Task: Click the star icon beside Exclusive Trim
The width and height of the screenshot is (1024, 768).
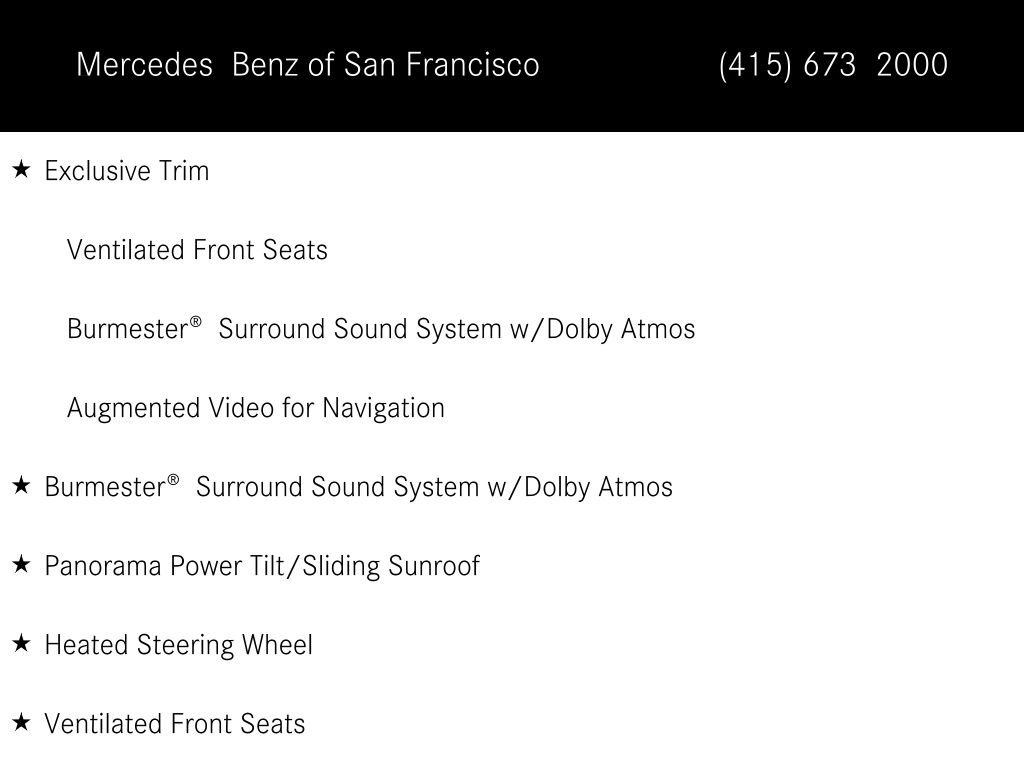Action: (x=22, y=170)
